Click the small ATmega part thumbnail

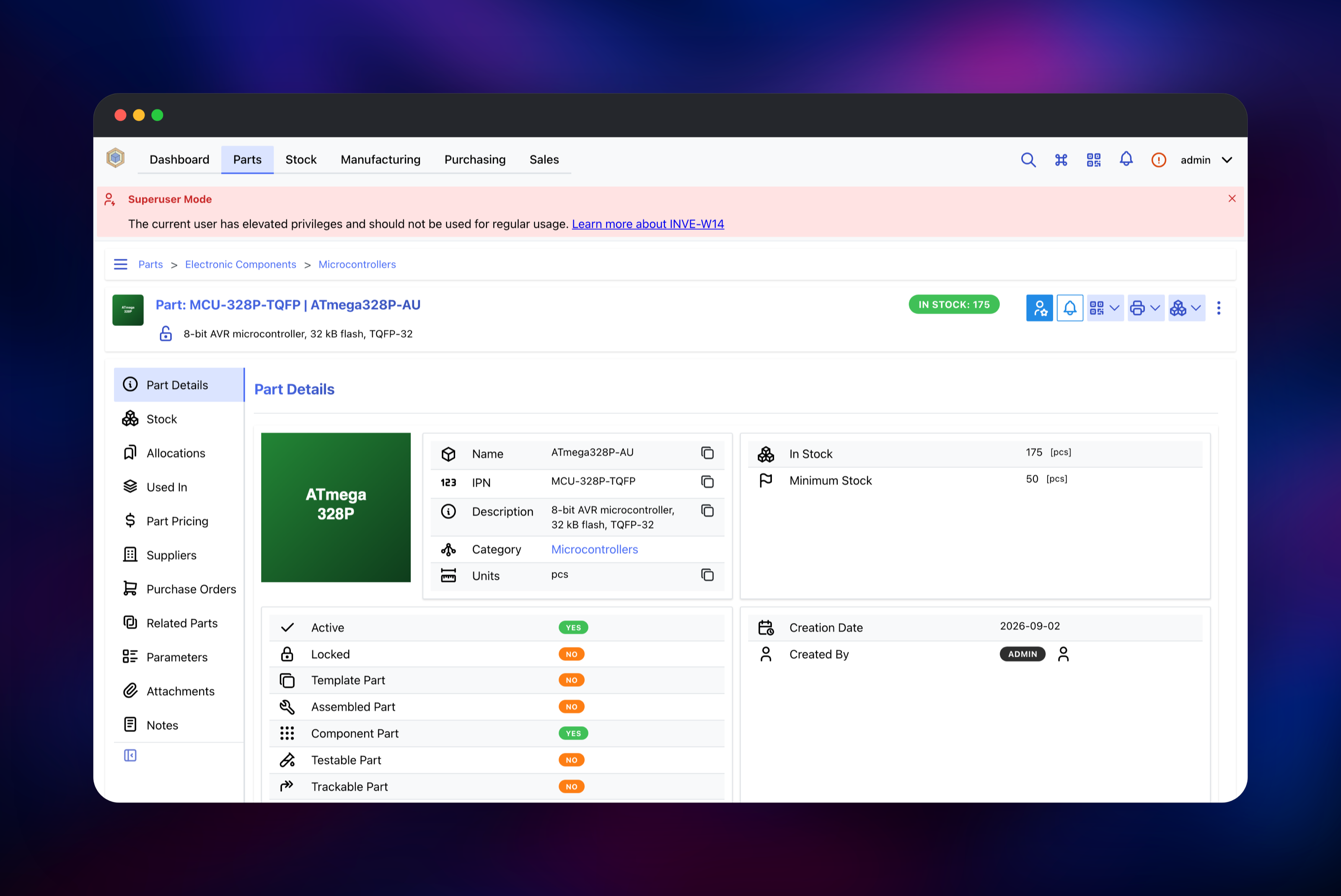[x=128, y=310]
